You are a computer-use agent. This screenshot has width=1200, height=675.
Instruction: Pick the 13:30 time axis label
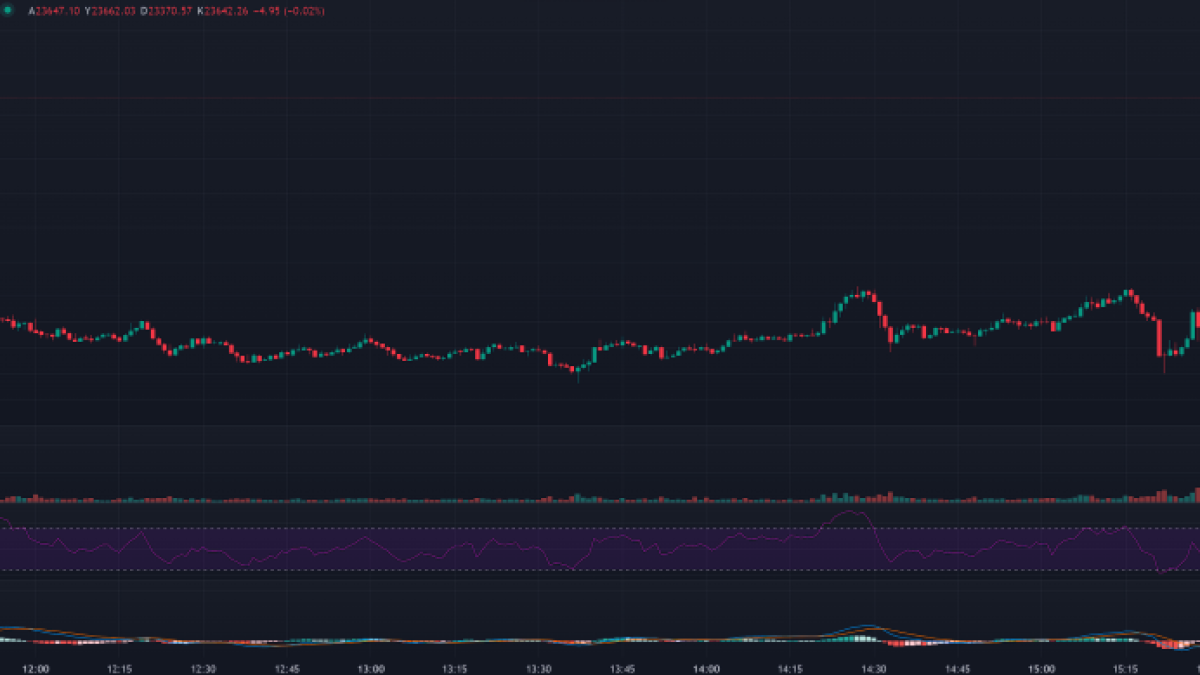pos(539,668)
